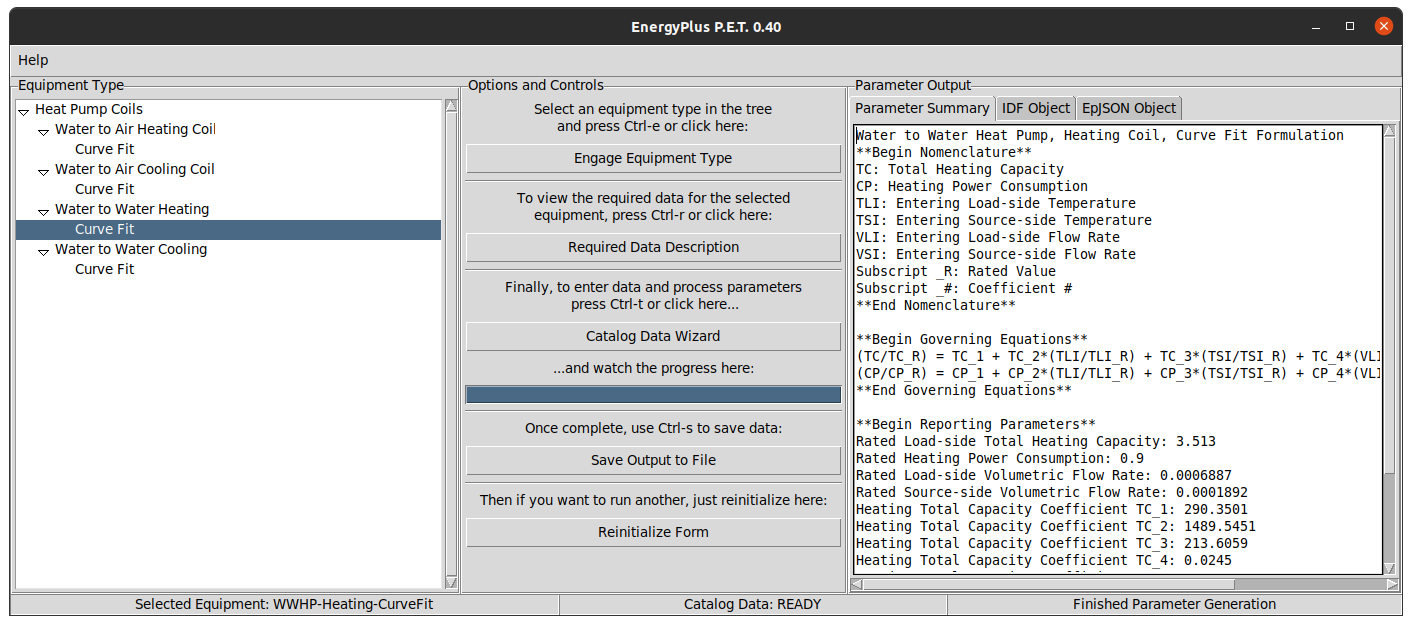Image resolution: width=1412 pixels, height=625 pixels.
Task: Click the parameter output scroll-down arrow
Action: click(x=1391, y=568)
